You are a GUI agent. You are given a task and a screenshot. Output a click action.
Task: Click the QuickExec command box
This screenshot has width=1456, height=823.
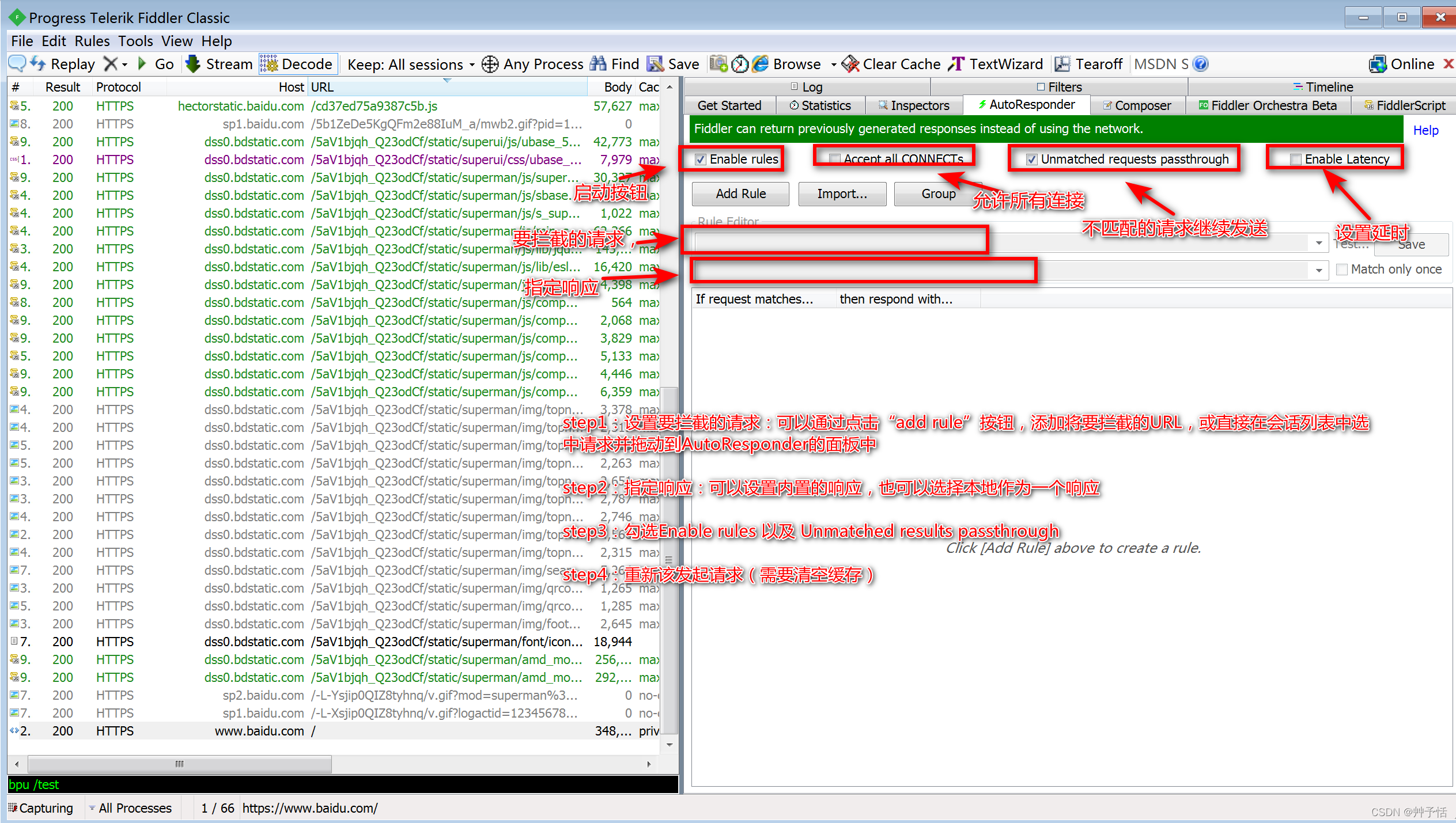(x=343, y=784)
